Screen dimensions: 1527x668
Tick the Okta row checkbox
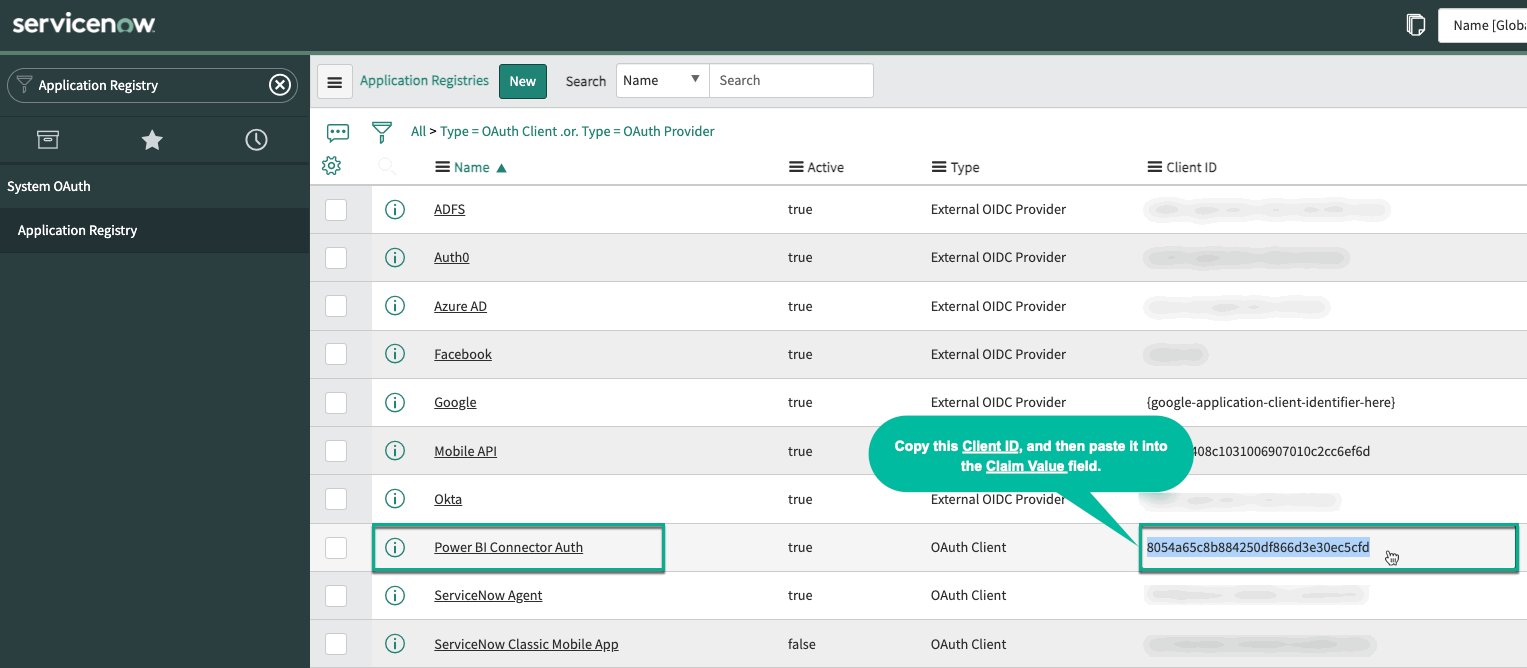tap(336, 499)
